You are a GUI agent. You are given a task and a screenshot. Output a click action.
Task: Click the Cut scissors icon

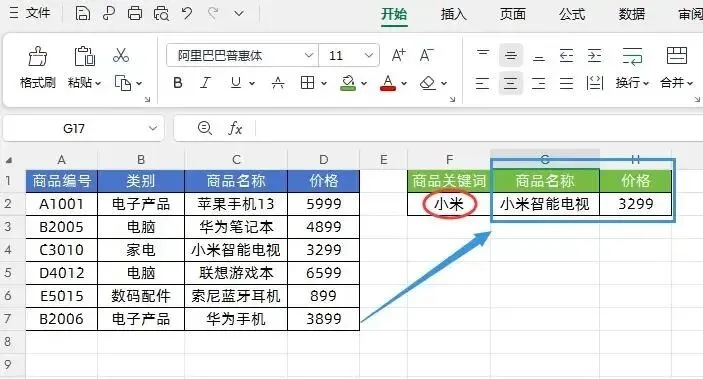click(x=121, y=56)
